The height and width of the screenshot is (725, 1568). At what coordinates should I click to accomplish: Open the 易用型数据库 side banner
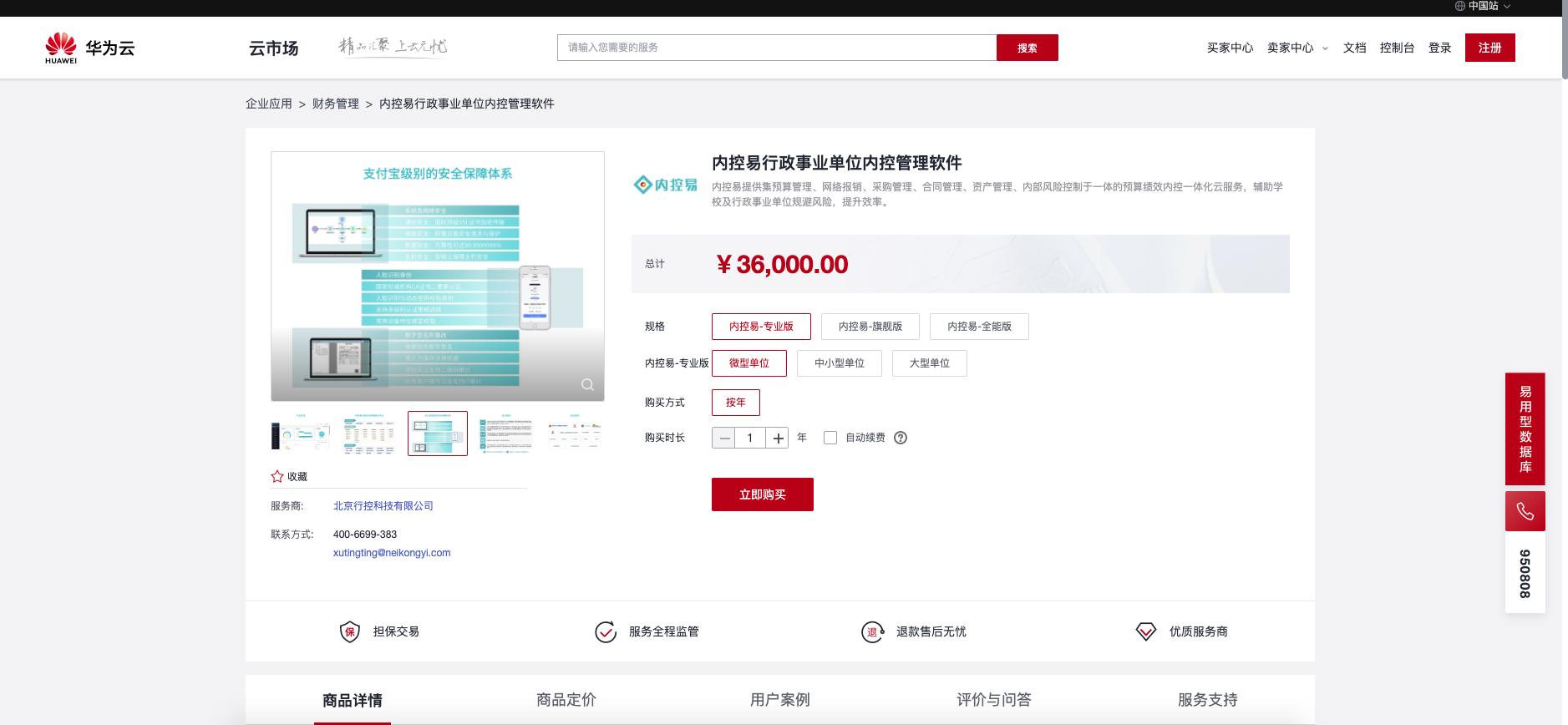[x=1525, y=429]
